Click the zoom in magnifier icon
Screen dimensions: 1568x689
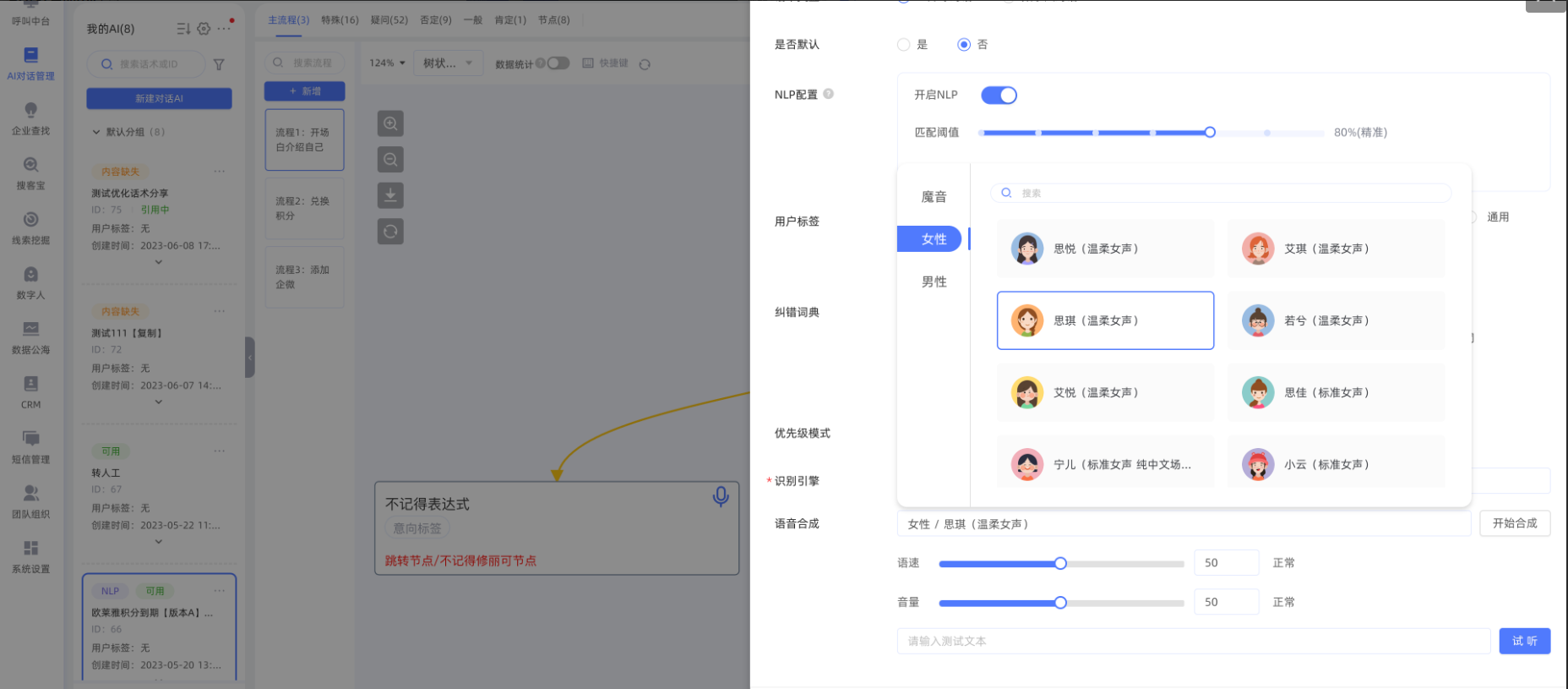390,123
